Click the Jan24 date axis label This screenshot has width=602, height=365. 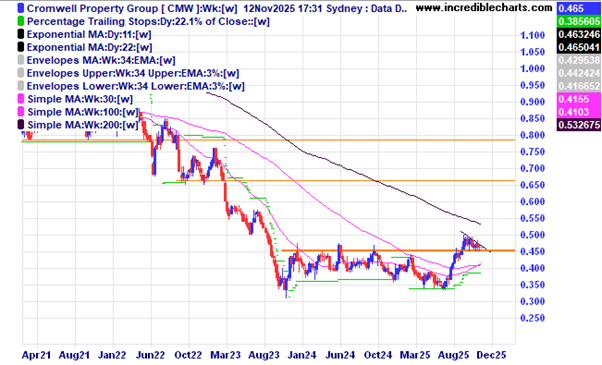pyautogui.click(x=302, y=355)
